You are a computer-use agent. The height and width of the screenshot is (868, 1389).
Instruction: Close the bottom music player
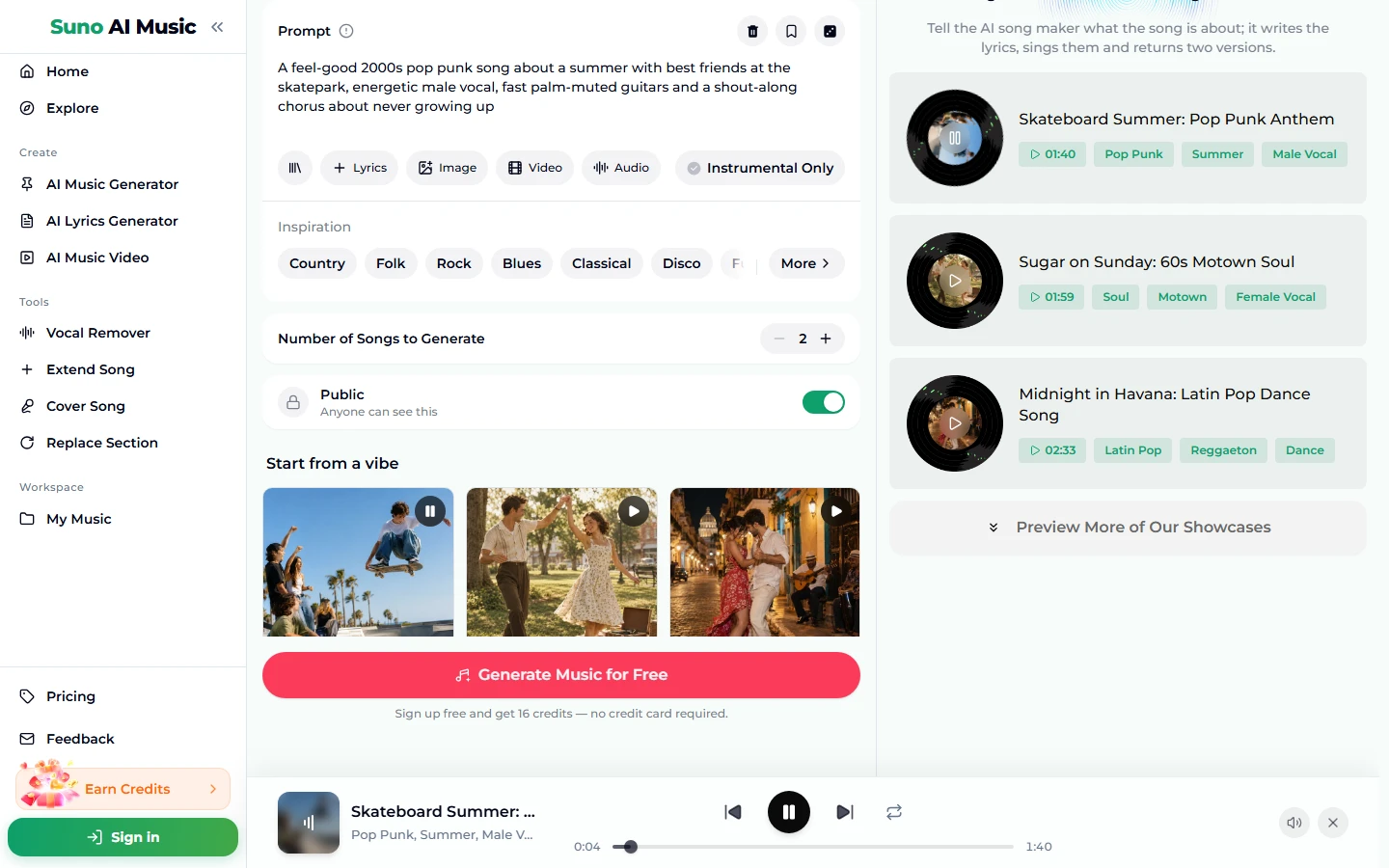pyautogui.click(x=1333, y=823)
